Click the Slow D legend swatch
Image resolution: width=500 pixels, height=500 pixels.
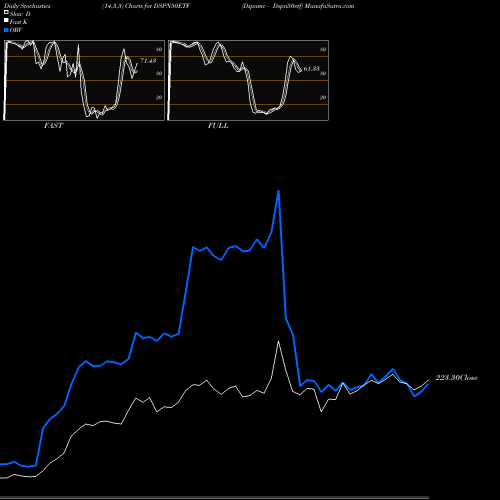[6, 12]
